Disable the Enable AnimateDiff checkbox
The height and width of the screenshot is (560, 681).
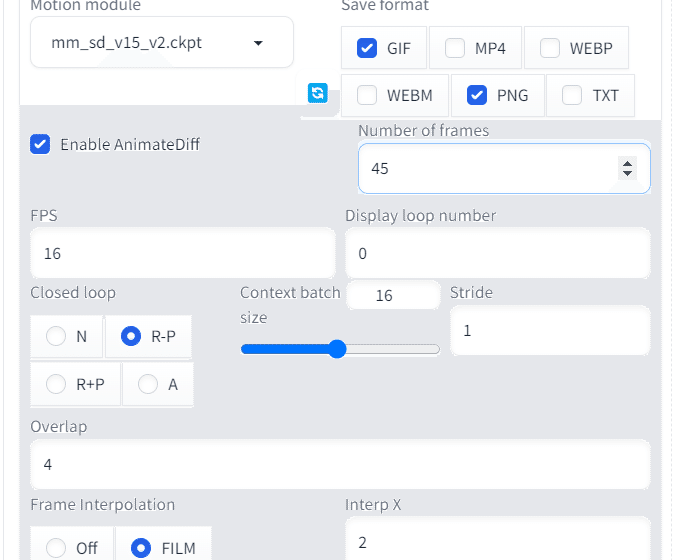41,144
